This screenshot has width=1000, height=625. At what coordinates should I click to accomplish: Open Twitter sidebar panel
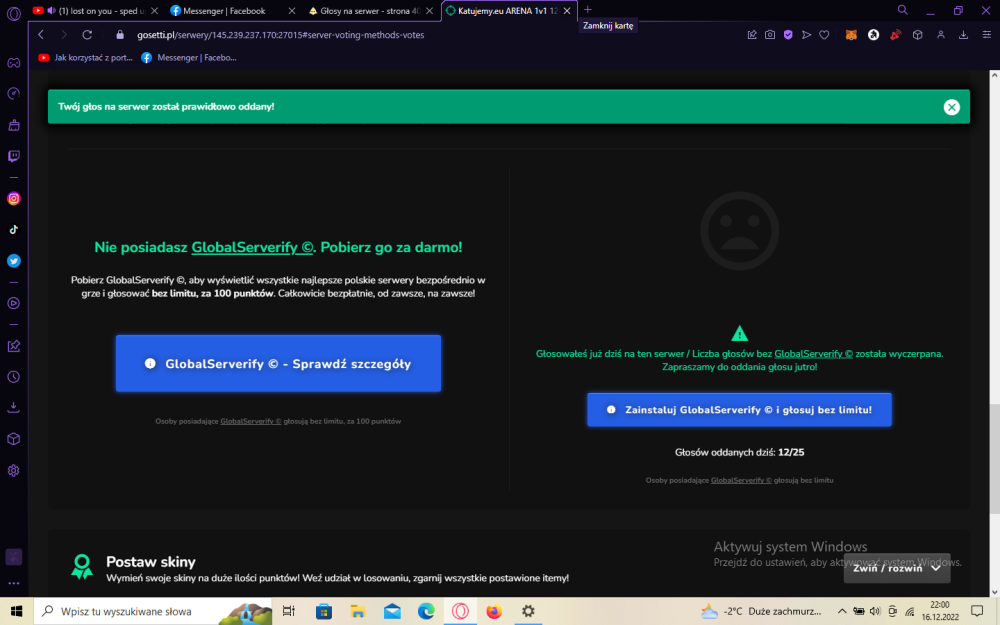[13, 261]
